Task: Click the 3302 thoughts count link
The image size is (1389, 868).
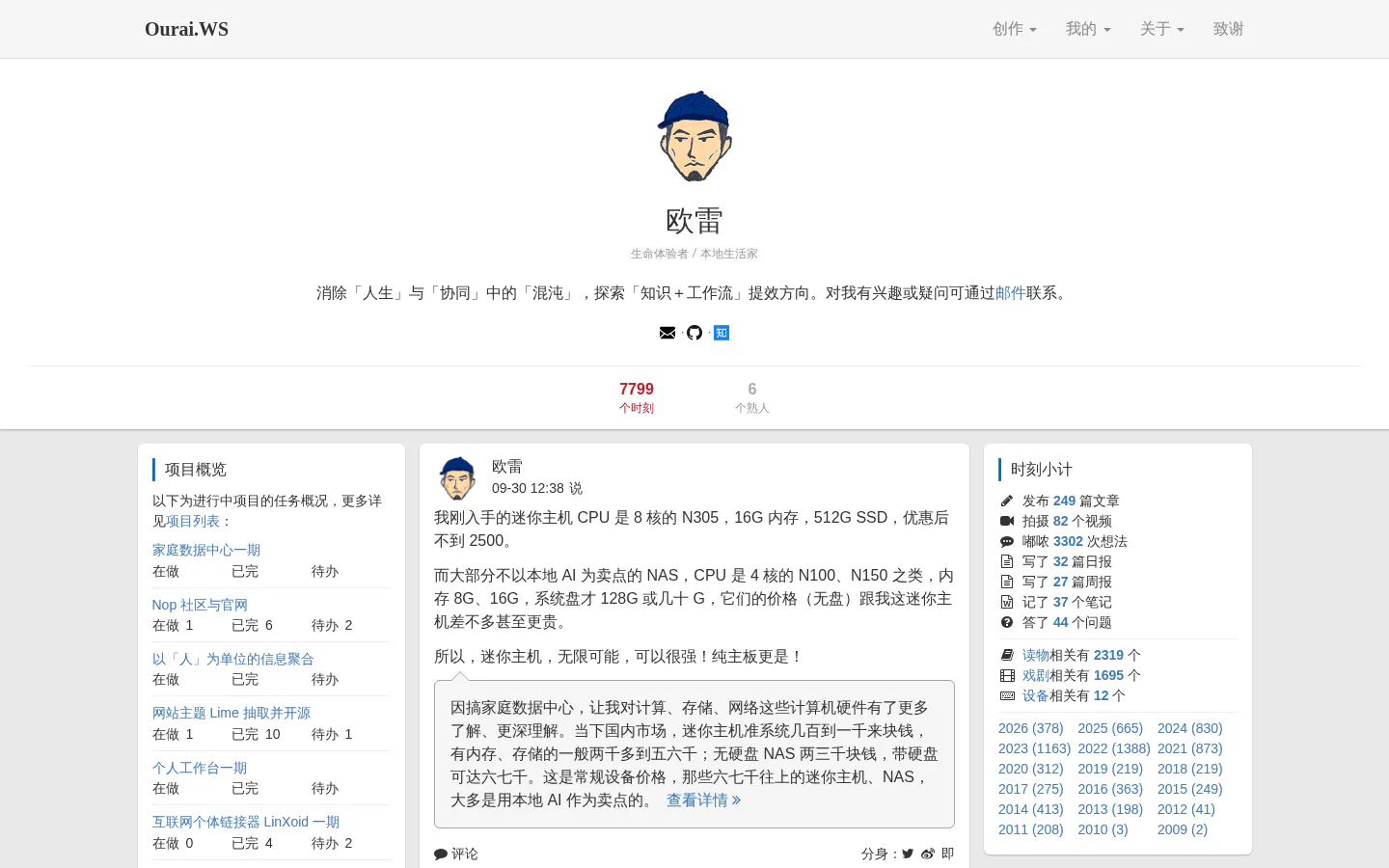Action: coord(1068,541)
